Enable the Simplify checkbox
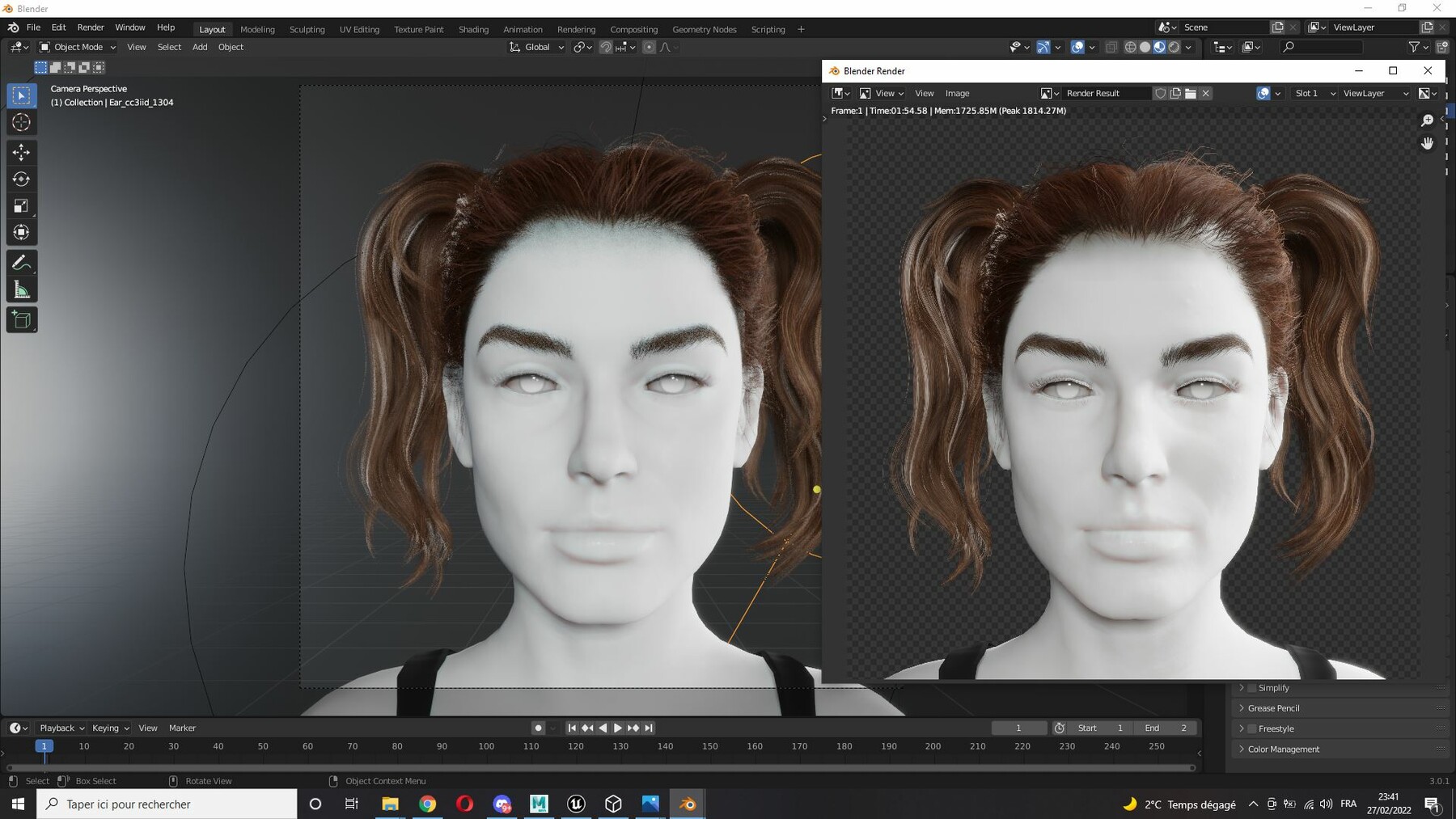The width and height of the screenshot is (1456, 819). coord(1252,688)
